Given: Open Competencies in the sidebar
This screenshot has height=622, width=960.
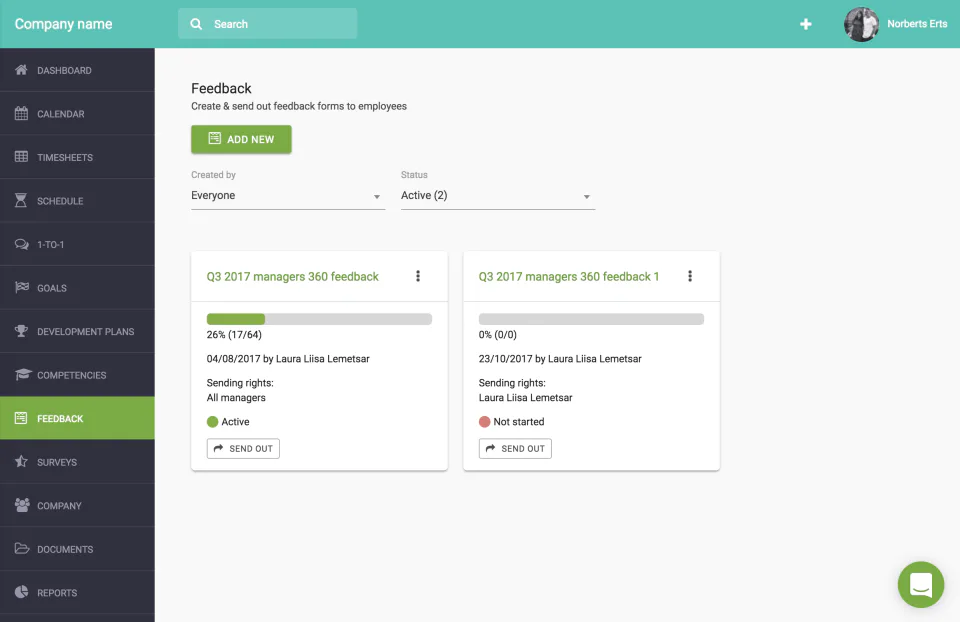Looking at the screenshot, I should pos(77,375).
